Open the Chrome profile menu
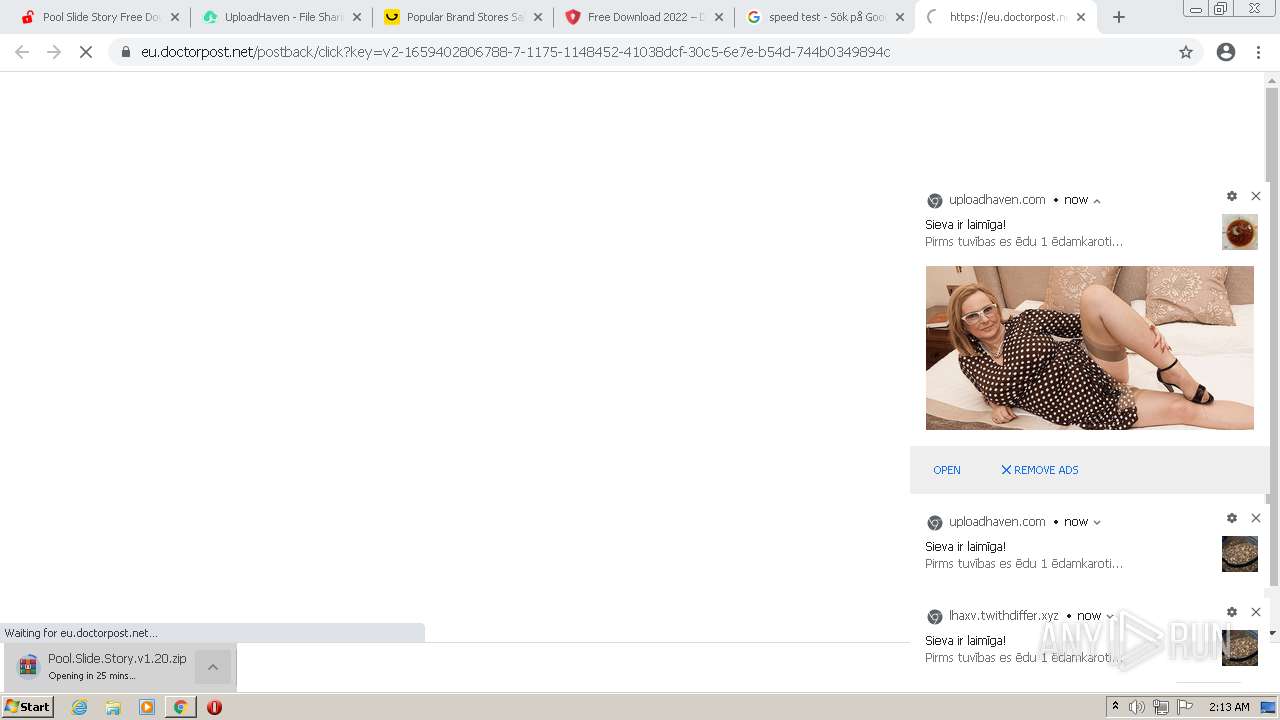 (1226, 52)
